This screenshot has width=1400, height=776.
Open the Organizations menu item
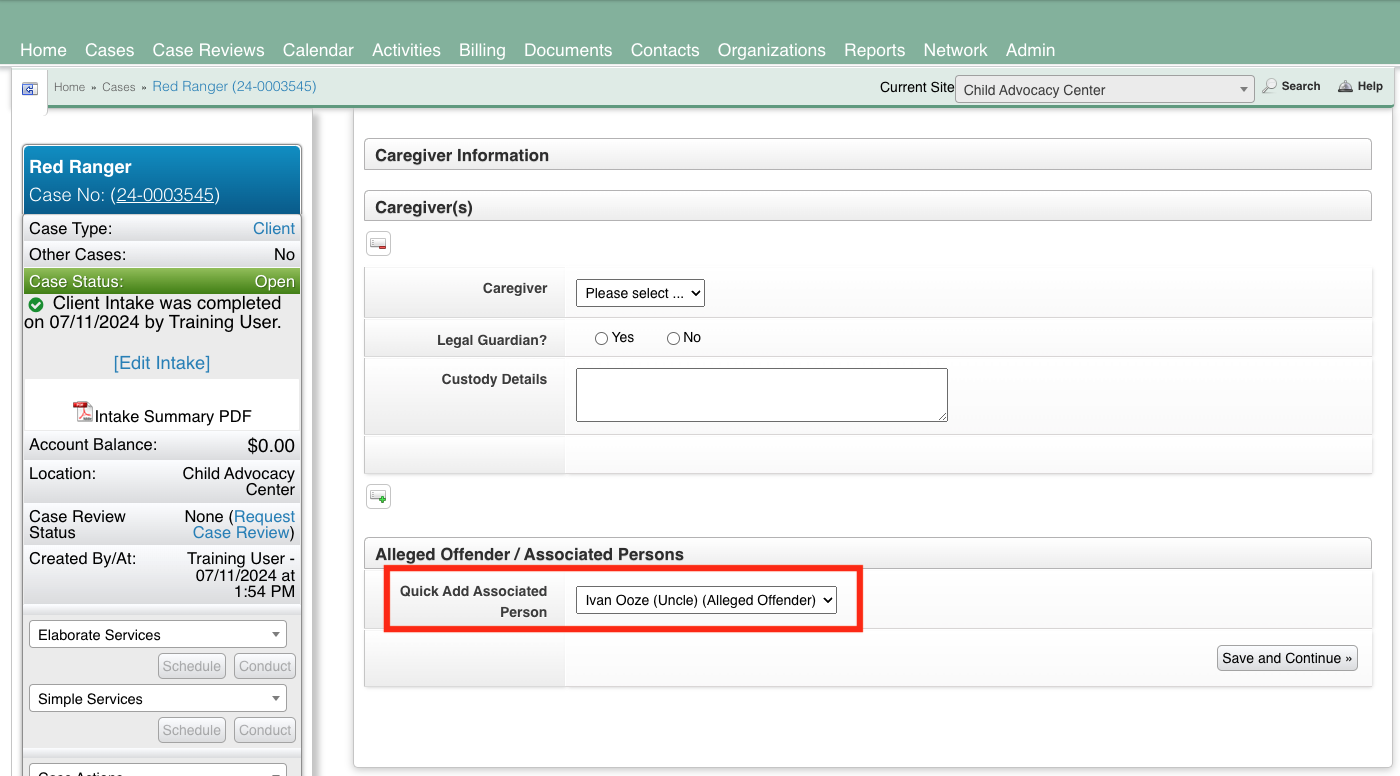[772, 50]
